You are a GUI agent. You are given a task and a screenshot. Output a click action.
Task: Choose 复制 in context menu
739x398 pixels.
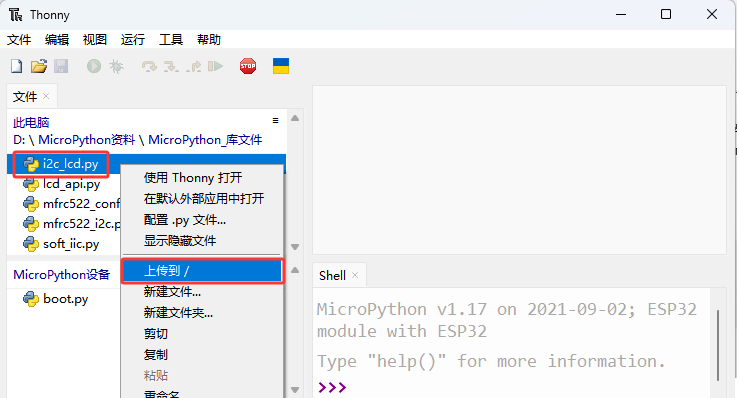tap(202, 355)
